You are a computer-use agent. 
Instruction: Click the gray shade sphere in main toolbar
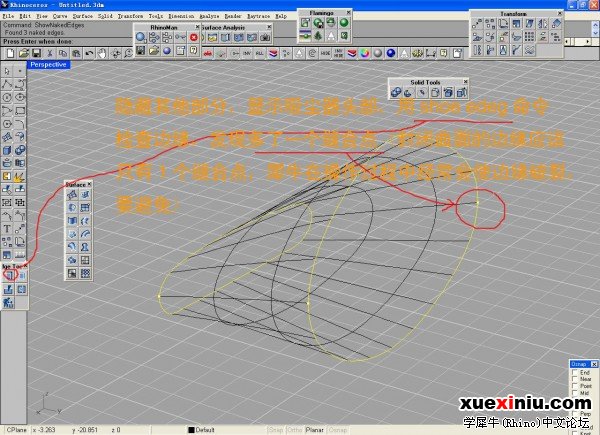click(x=378, y=53)
